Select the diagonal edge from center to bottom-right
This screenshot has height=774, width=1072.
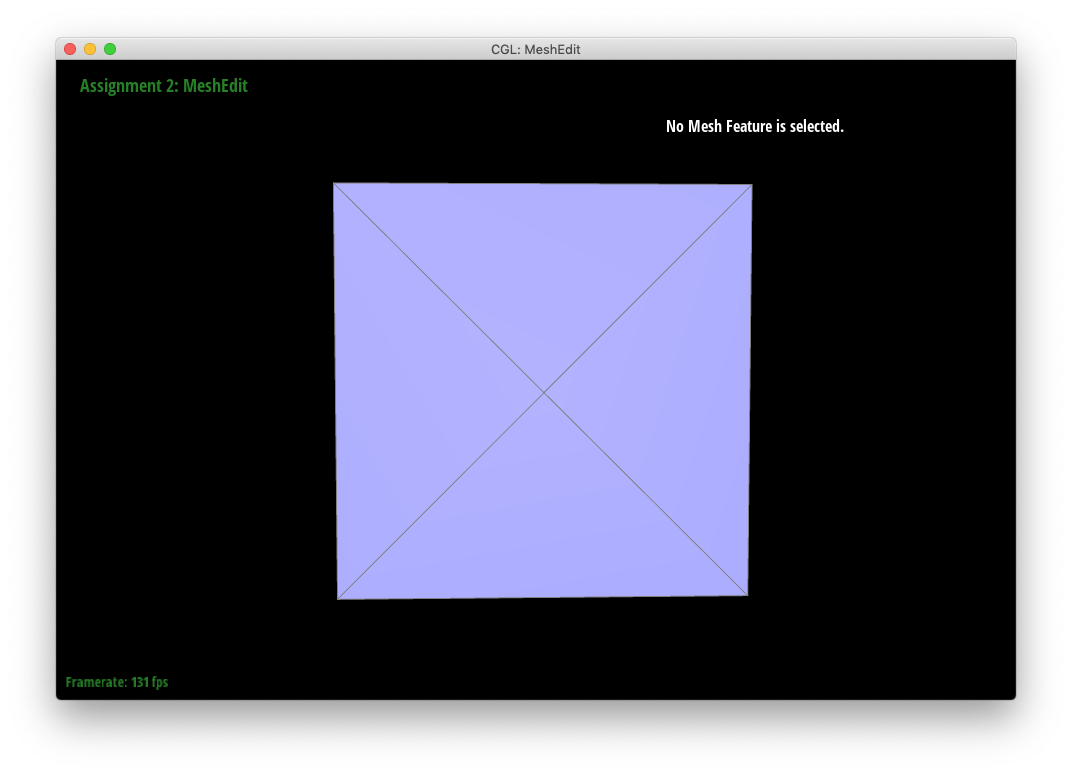[646, 494]
